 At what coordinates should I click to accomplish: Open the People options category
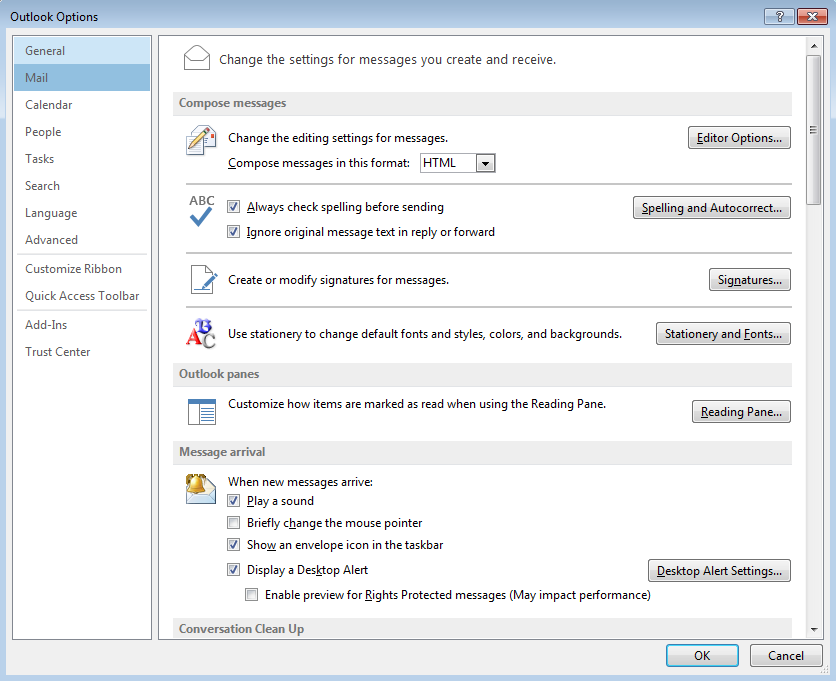[x=82, y=132]
